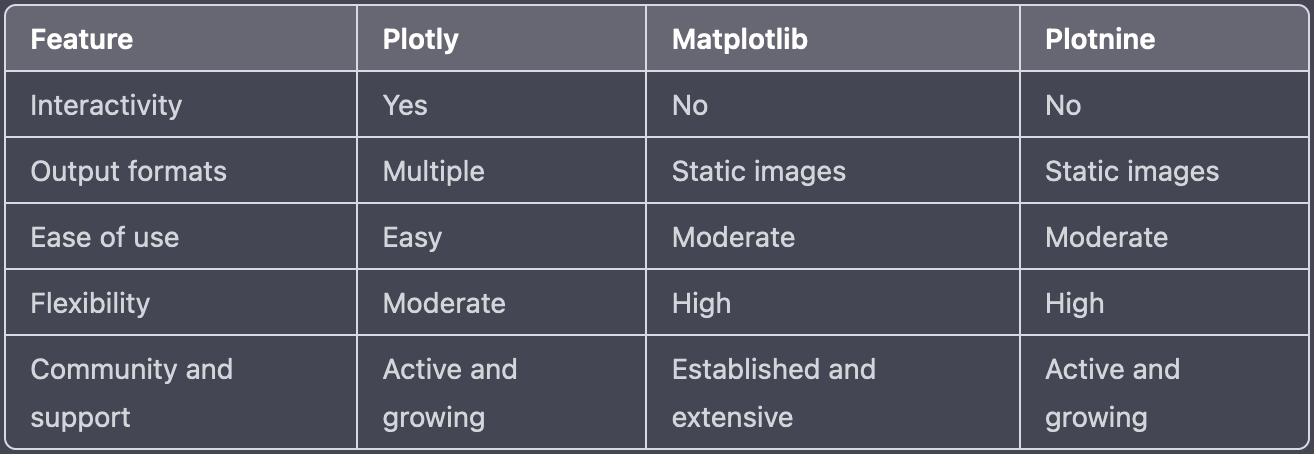
Task: Click Matplotlib's Established and extensive cell
Action: click(833, 392)
